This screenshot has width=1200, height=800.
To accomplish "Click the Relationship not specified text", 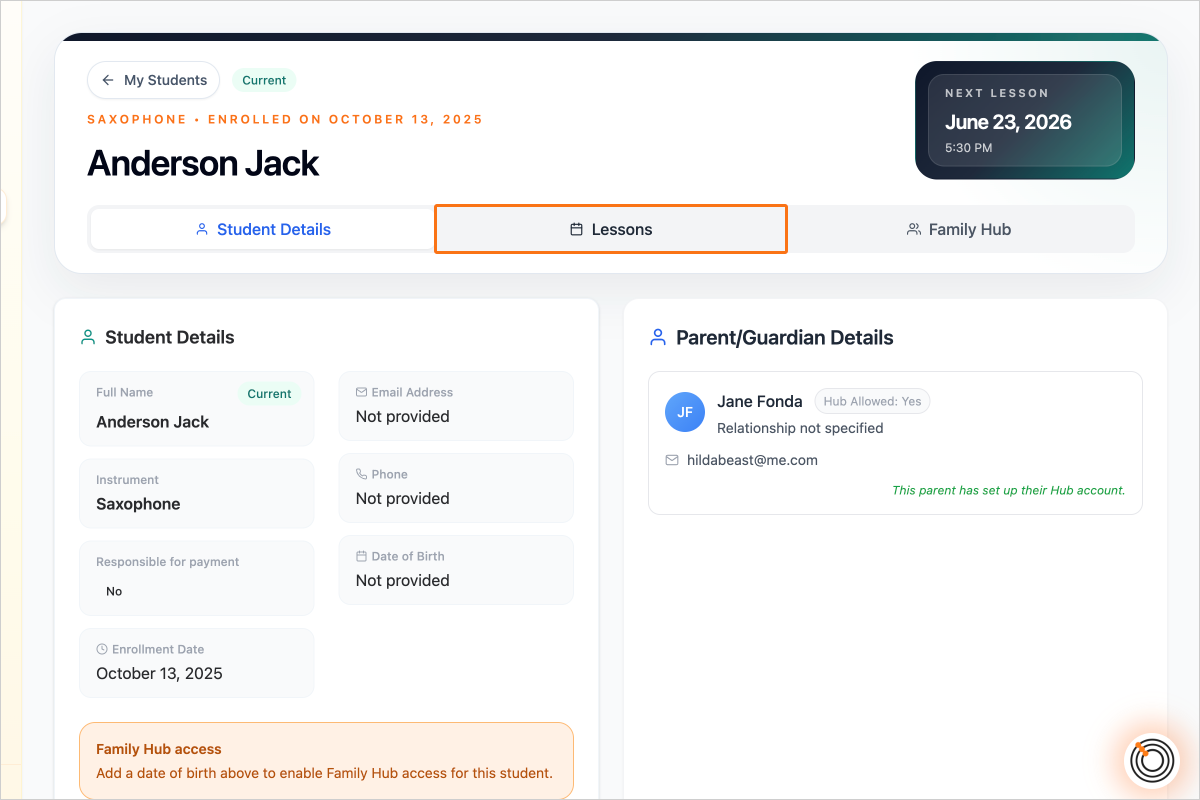I will click(x=800, y=428).
